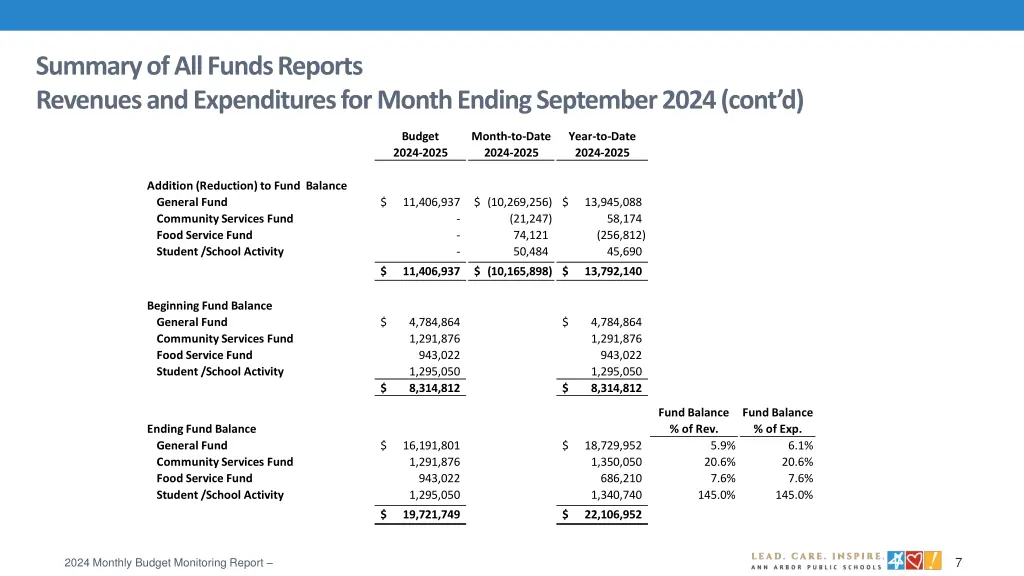Click the "Fund Balance % of Rev." header
This screenshot has width=1024, height=576.
(694, 421)
